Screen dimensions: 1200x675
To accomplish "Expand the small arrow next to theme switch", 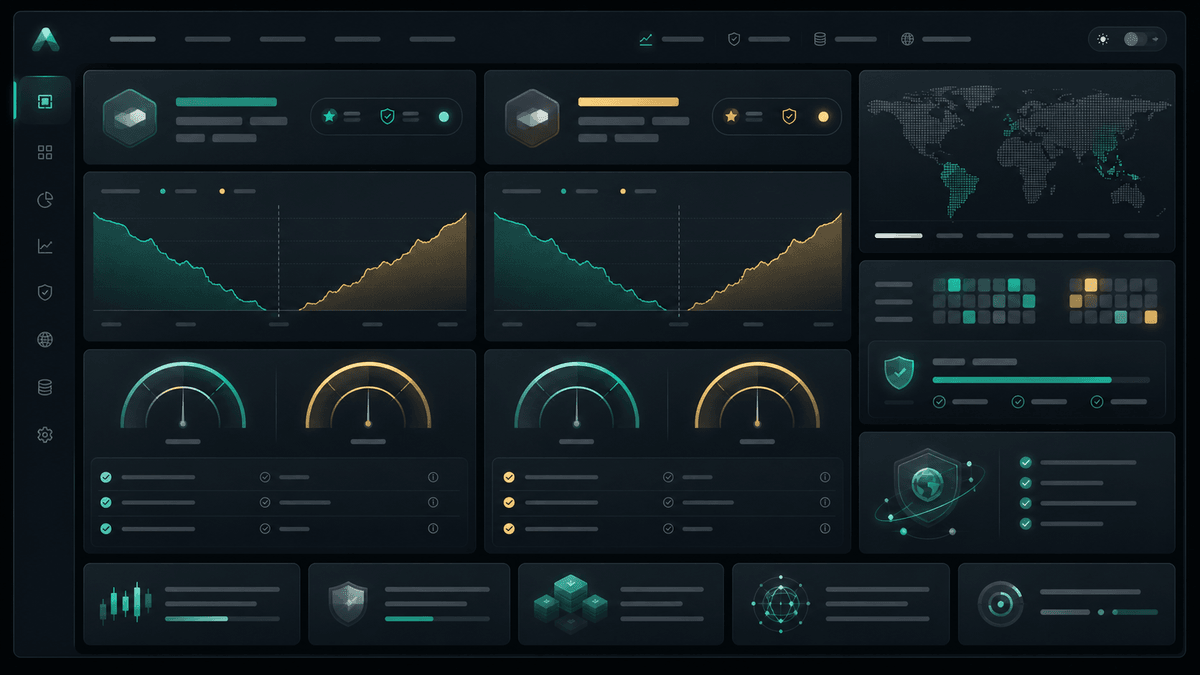I will coord(1156,39).
